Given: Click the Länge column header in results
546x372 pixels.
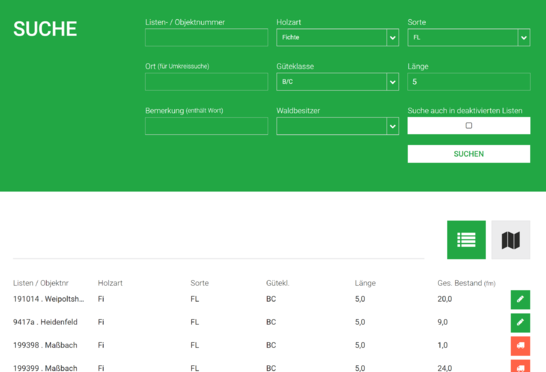Looking at the screenshot, I should (x=365, y=283).
